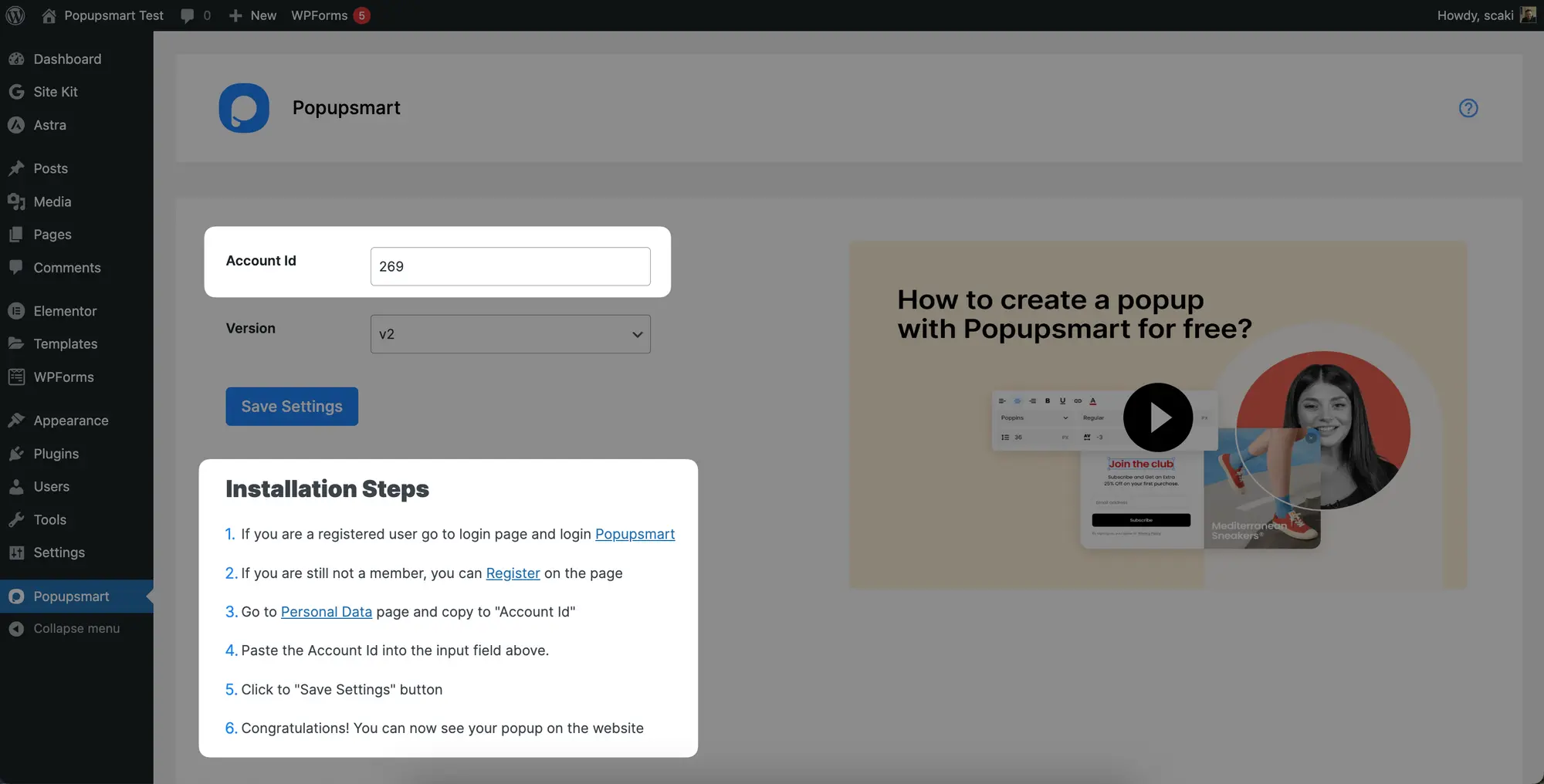
Task: Click the Posts pin icon
Action: point(16,168)
